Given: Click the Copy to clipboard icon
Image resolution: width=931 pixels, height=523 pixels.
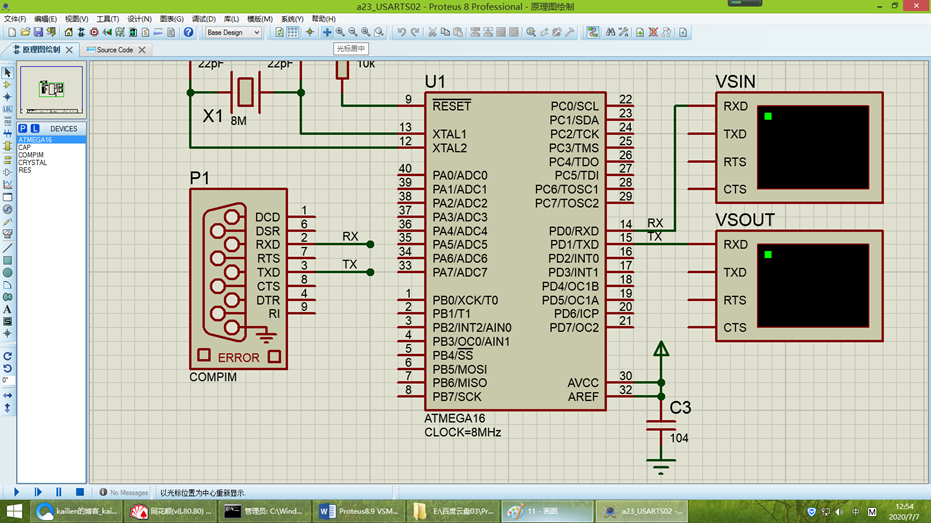Looking at the screenshot, I should [445, 32].
